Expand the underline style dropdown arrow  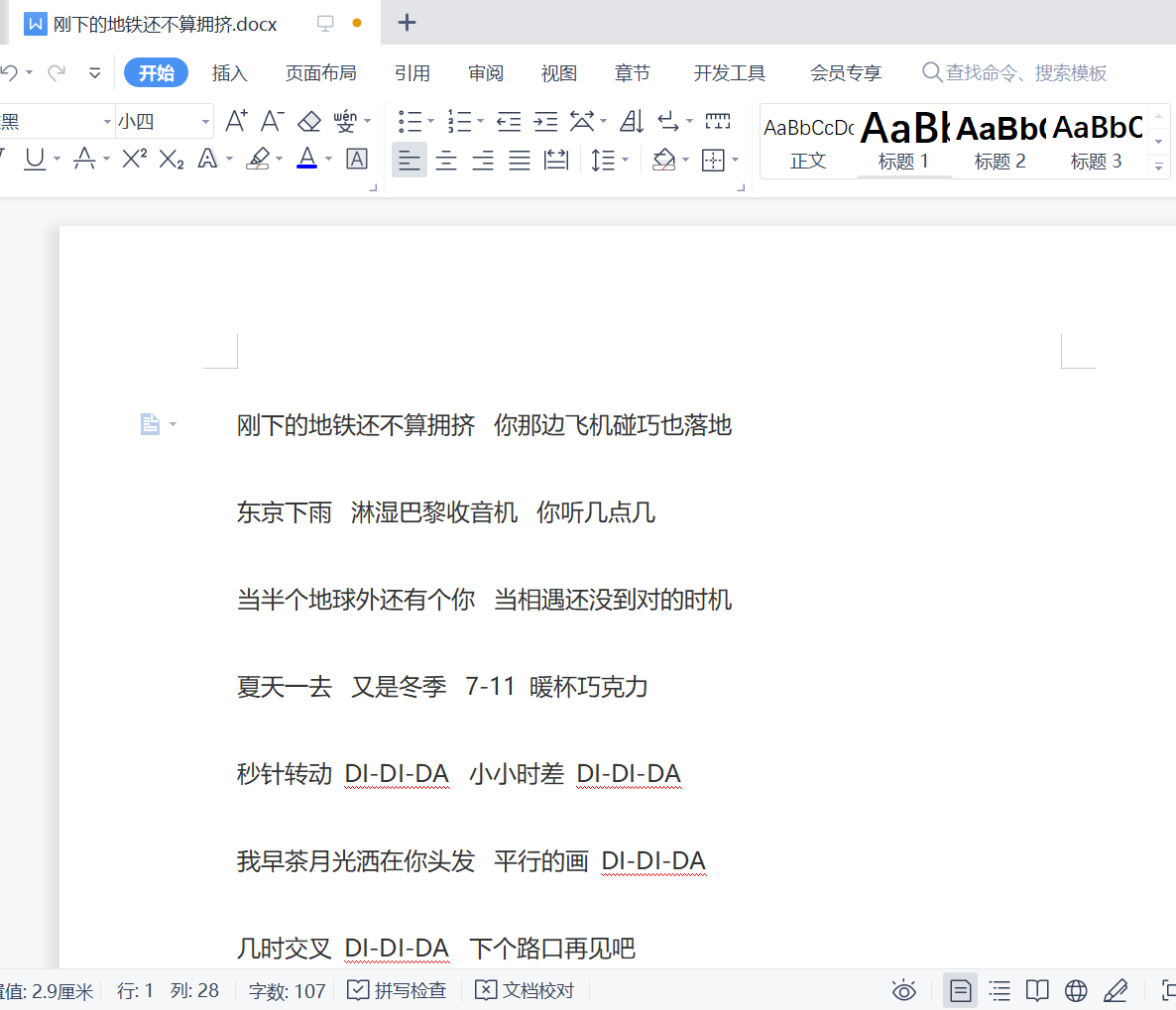point(57,159)
